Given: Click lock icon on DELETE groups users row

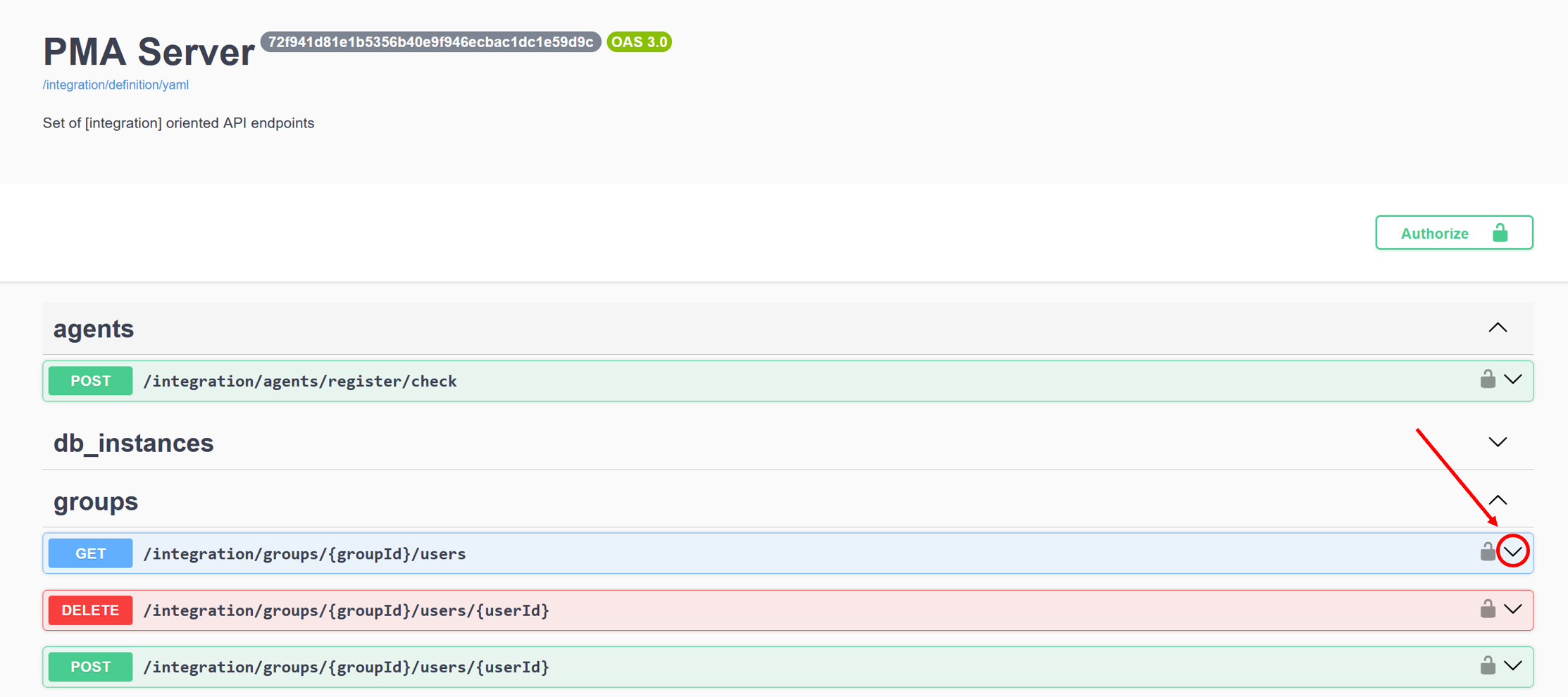Looking at the screenshot, I should tap(1487, 609).
